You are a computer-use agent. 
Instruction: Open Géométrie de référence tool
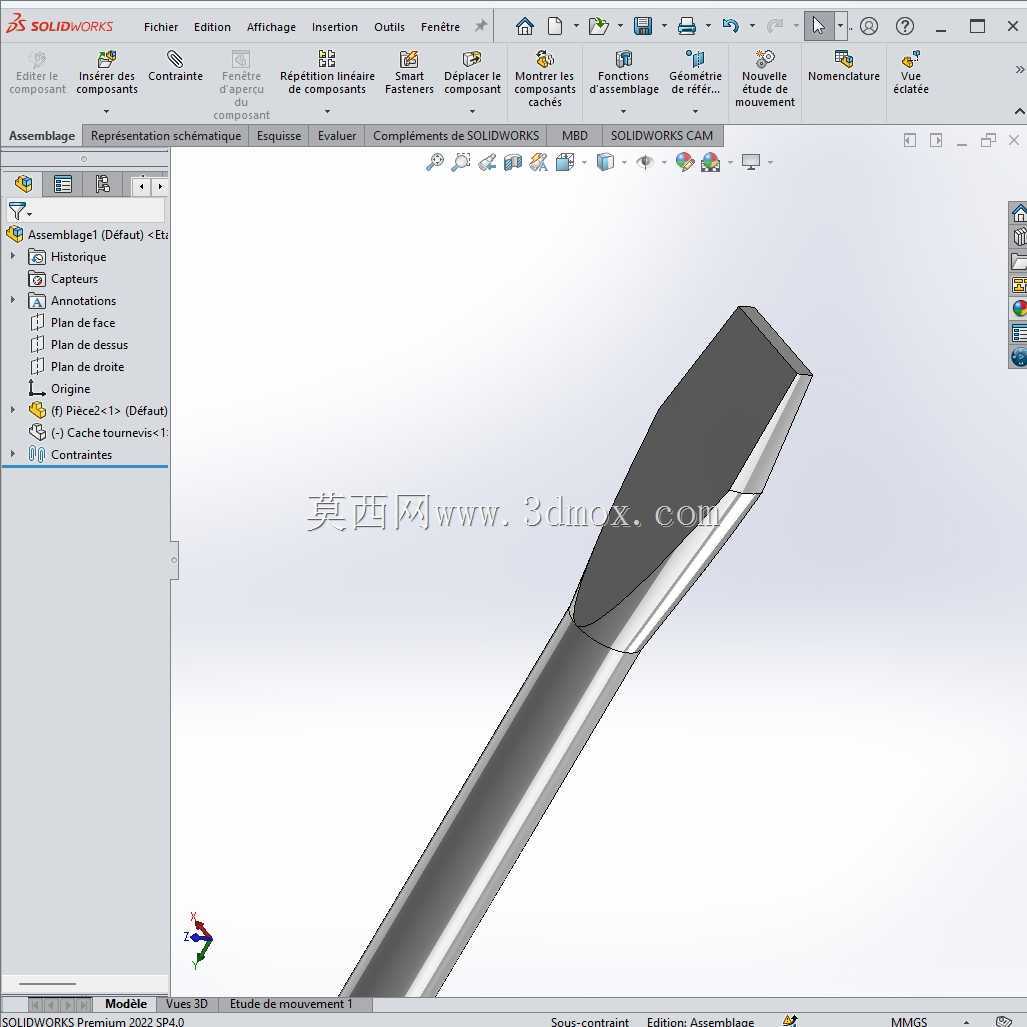(695, 73)
